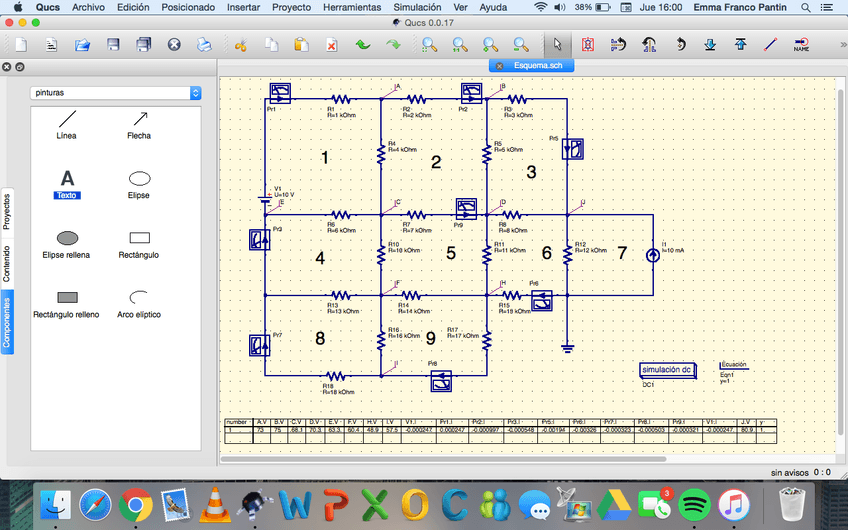This screenshot has height=530, width=848.
Task: Activate the select pointer tool
Action: click(x=557, y=45)
